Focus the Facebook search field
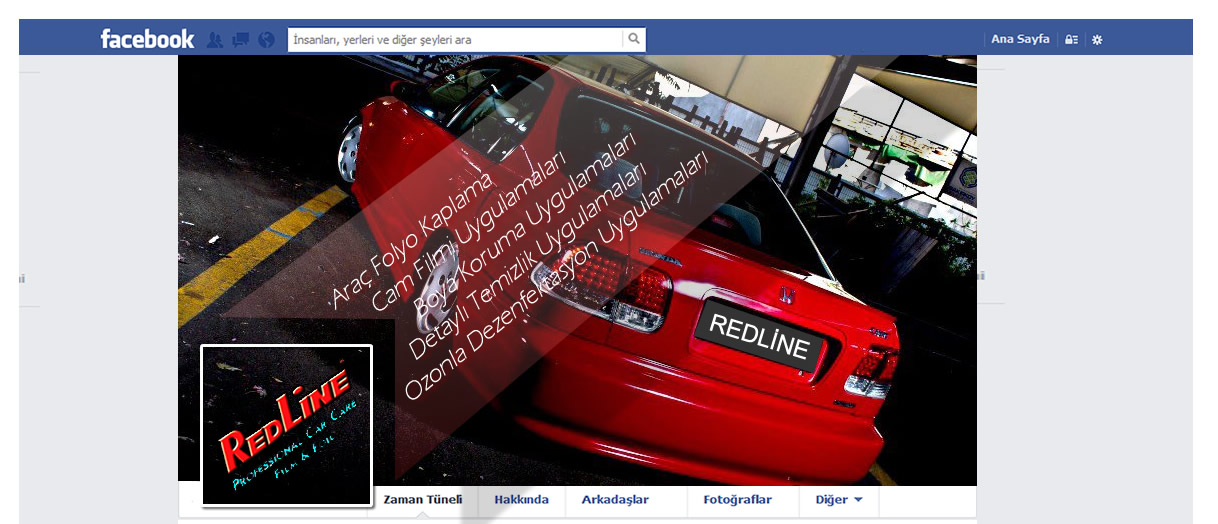The width and height of the screenshot is (1218, 524). (x=455, y=39)
